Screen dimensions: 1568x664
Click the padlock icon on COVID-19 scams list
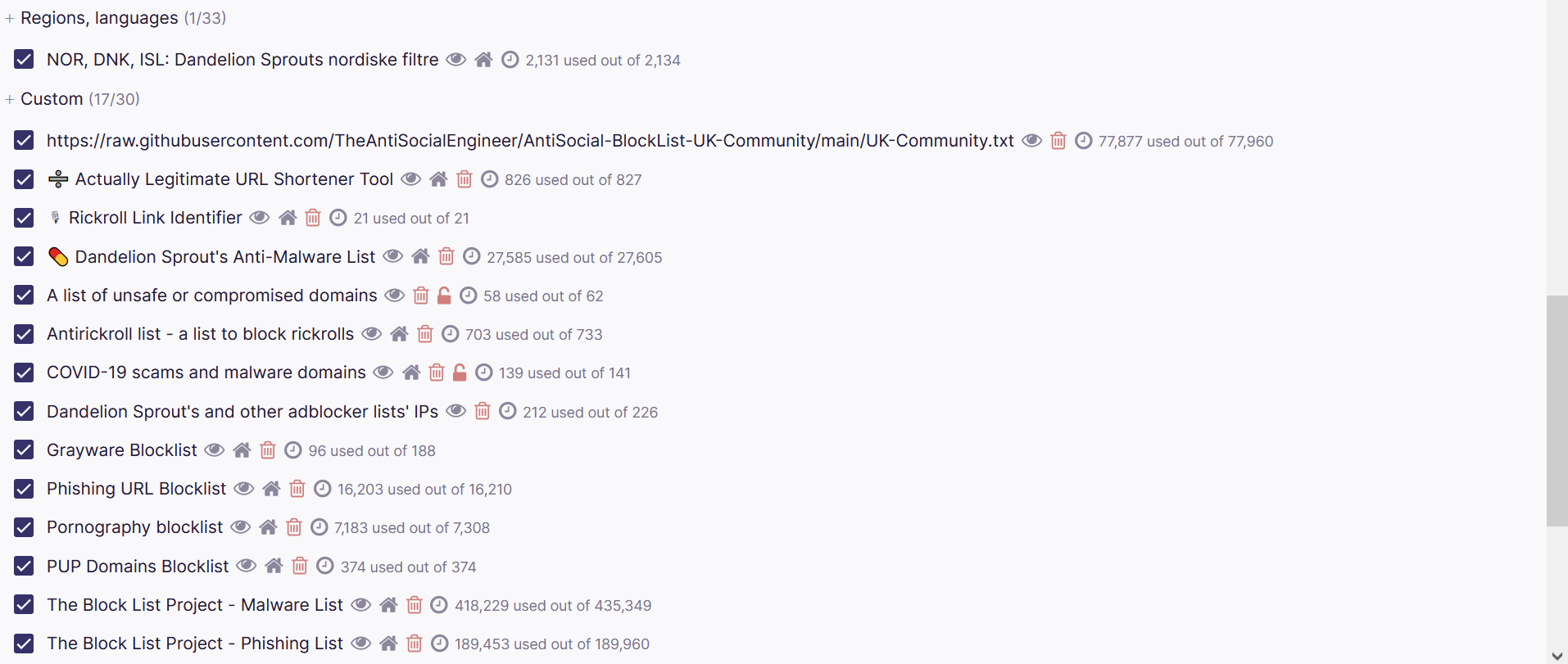(x=460, y=372)
